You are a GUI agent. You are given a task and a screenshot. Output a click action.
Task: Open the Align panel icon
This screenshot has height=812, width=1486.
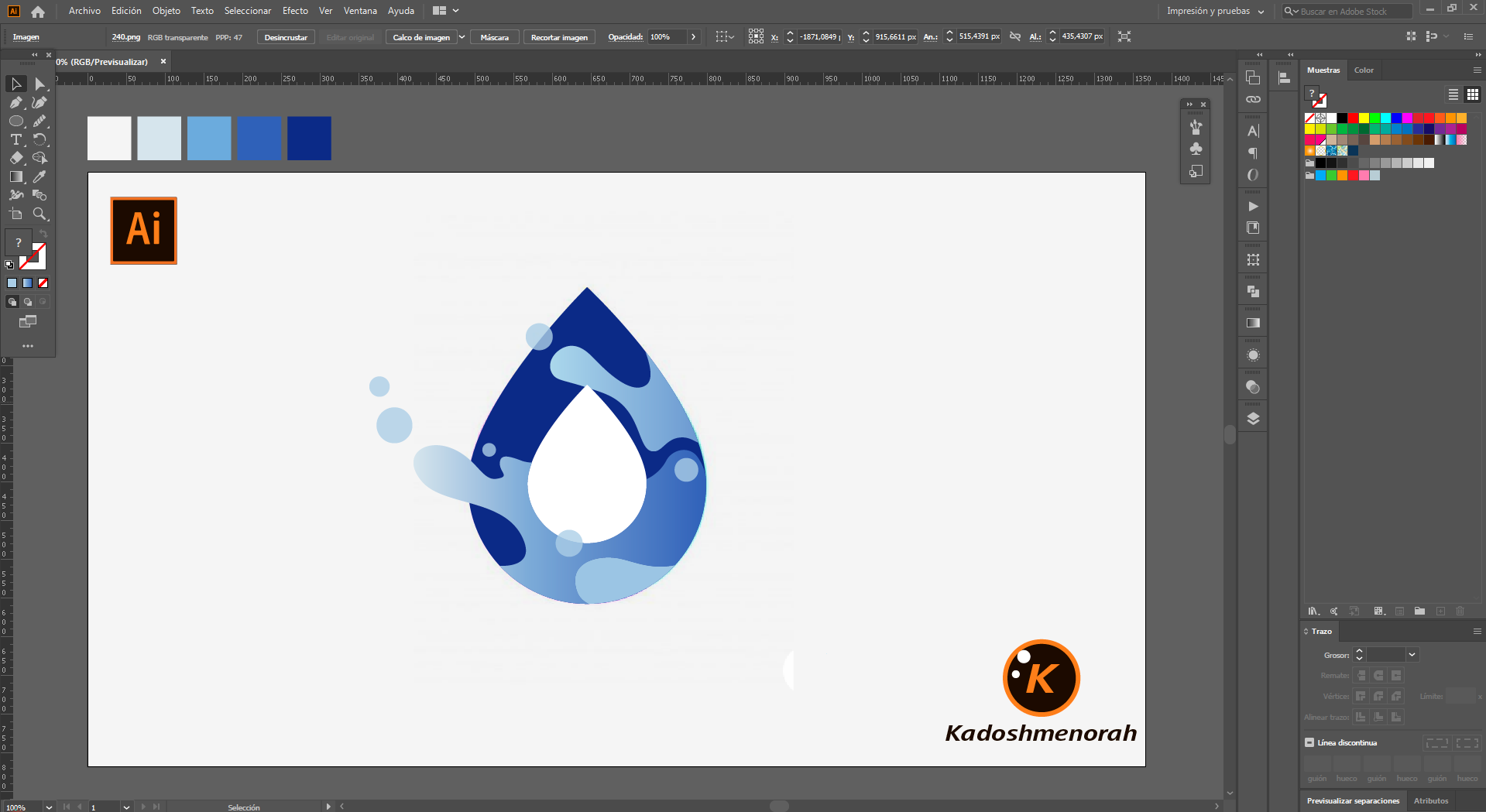pos(1284,78)
